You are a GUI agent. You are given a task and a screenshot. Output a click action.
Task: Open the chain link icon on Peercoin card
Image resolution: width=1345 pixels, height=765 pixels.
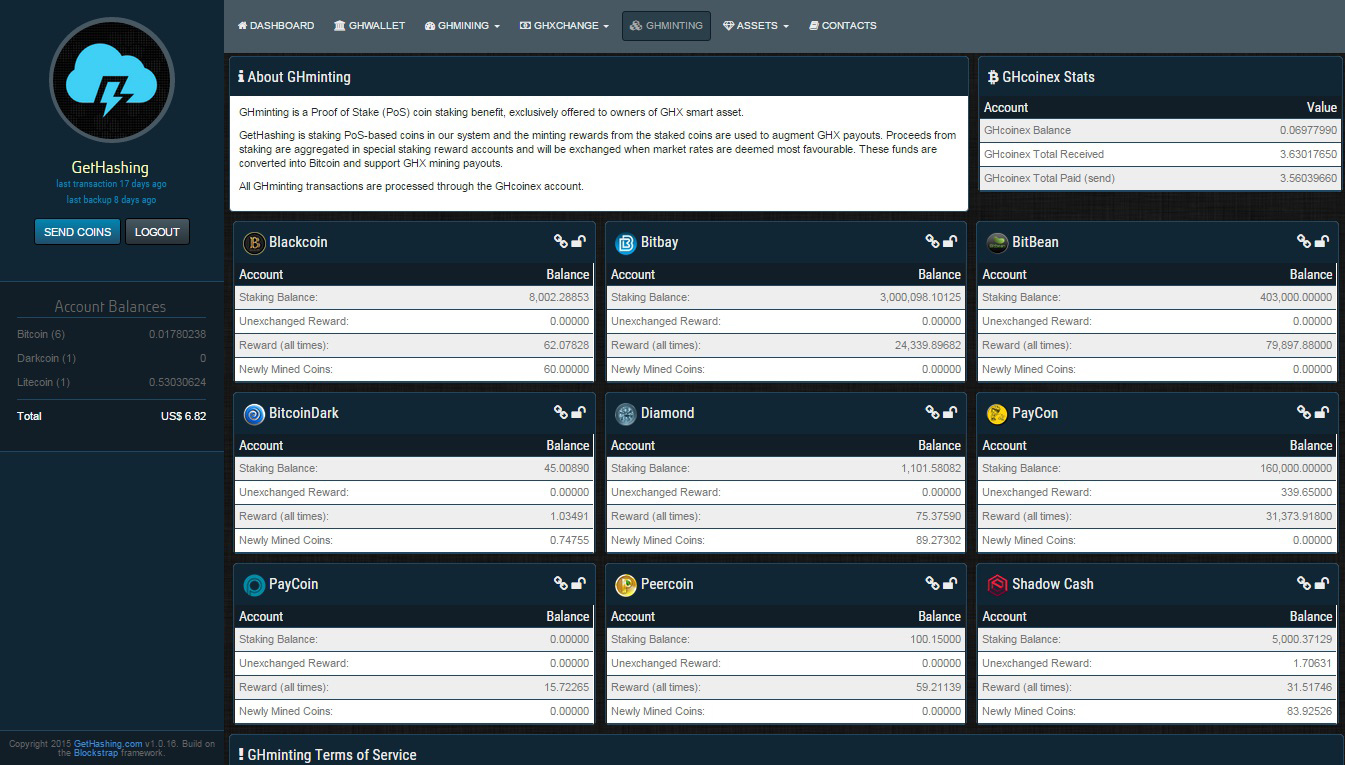pyautogui.click(x=932, y=583)
